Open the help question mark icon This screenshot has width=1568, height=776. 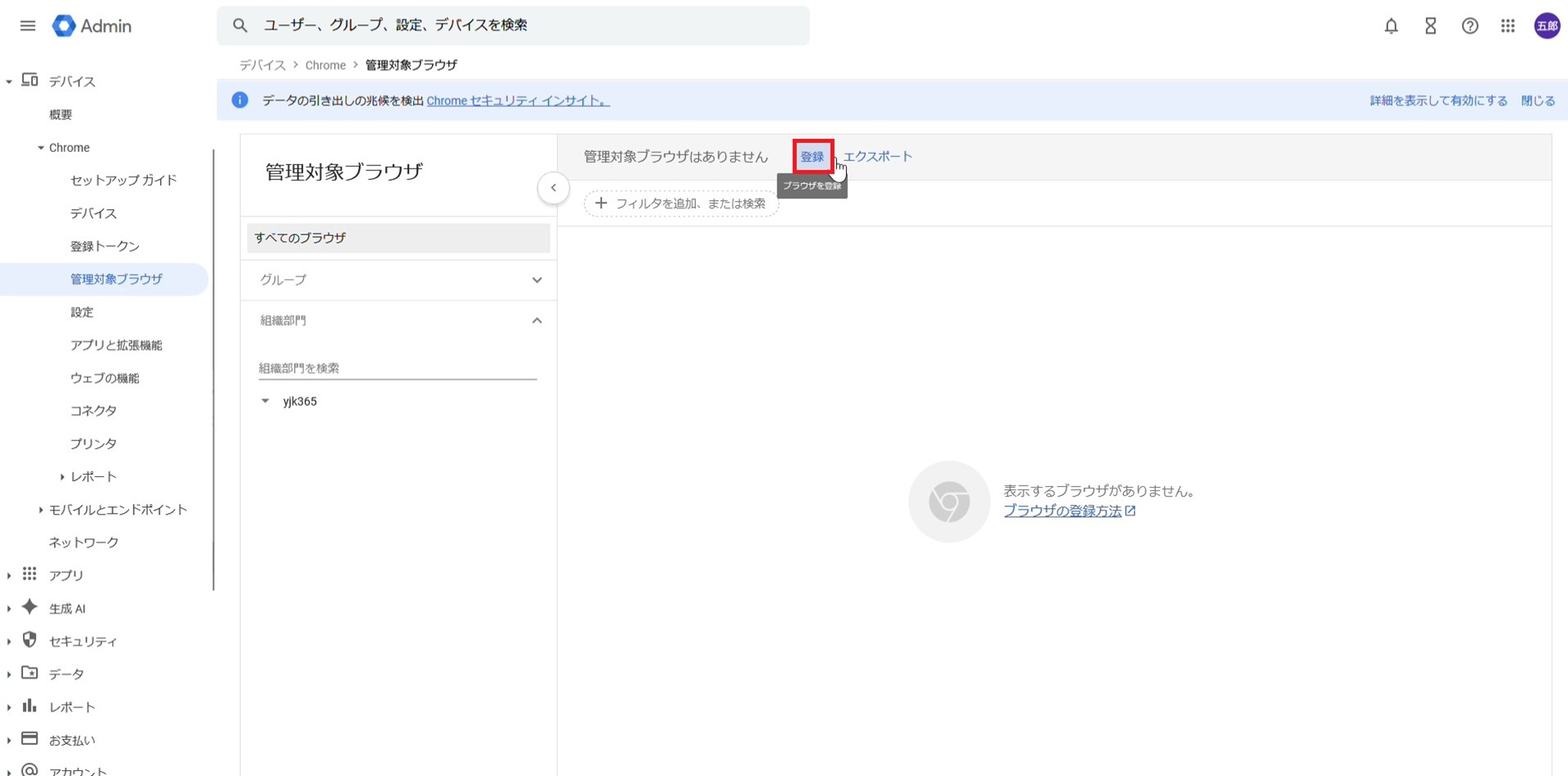pos(1469,26)
